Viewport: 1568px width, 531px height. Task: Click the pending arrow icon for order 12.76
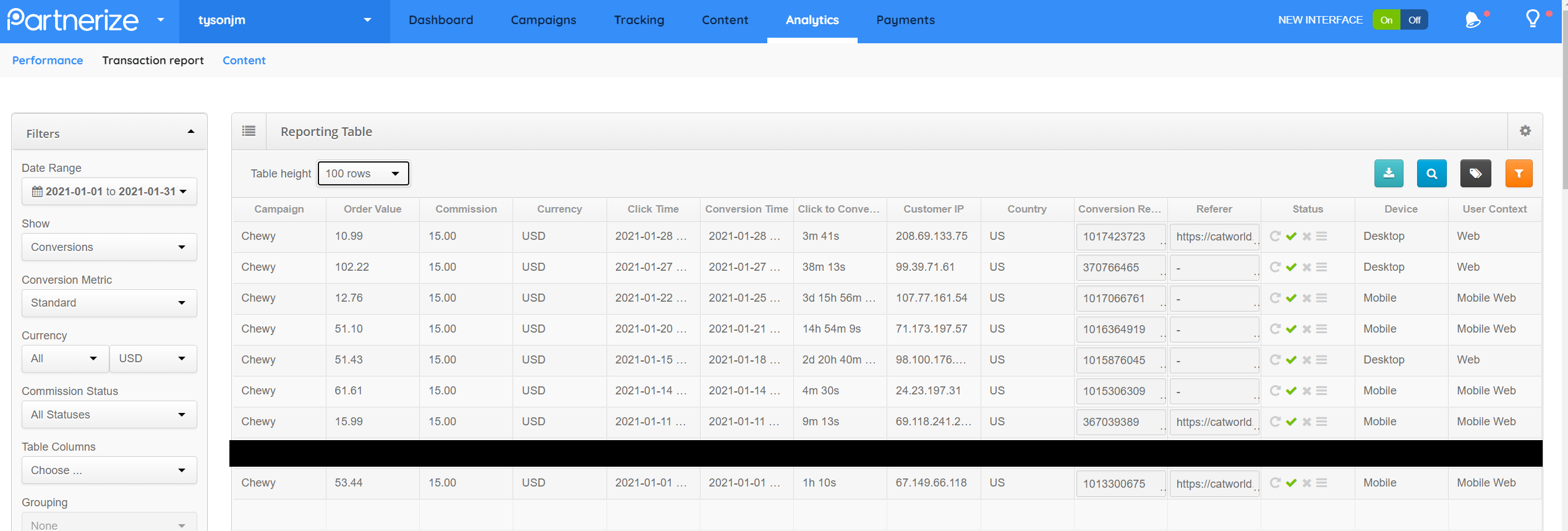point(1275,298)
